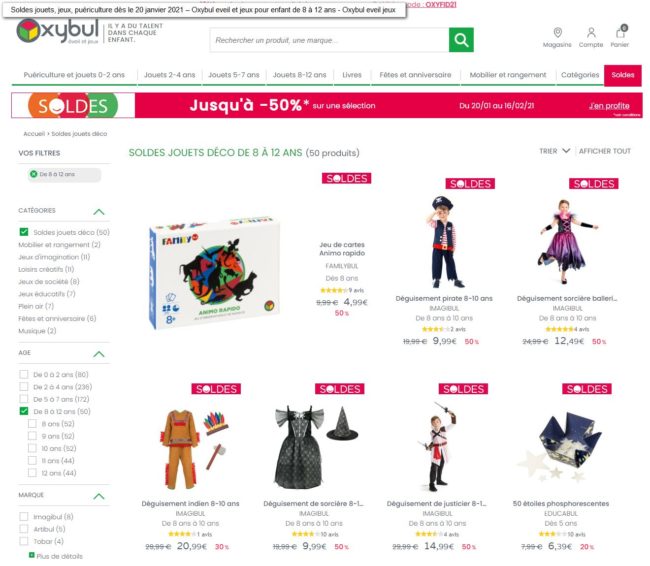Remove the 'De 8 à 12 ans' filter

point(34,174)
